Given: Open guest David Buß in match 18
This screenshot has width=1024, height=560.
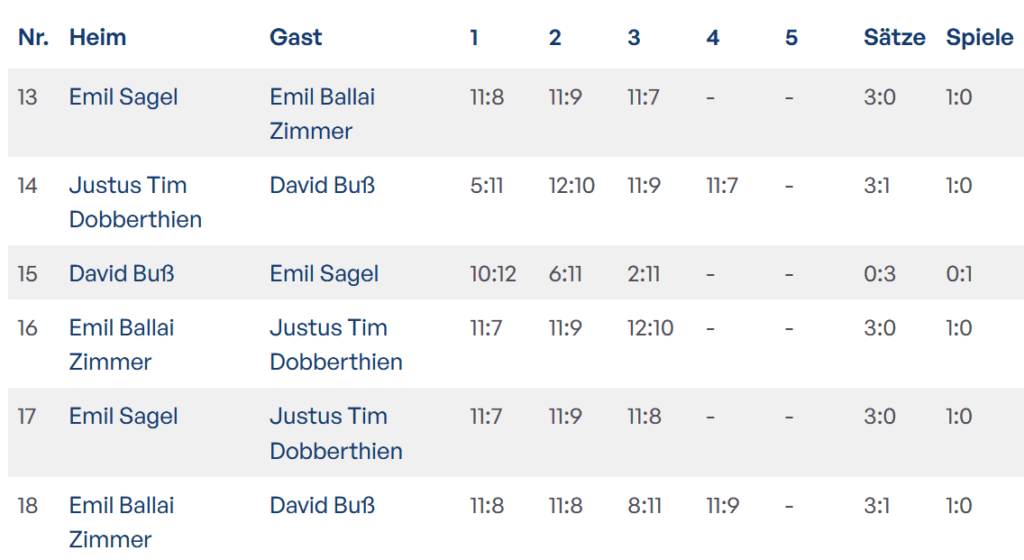Looking at the screenshot, I should pos(322,506).
